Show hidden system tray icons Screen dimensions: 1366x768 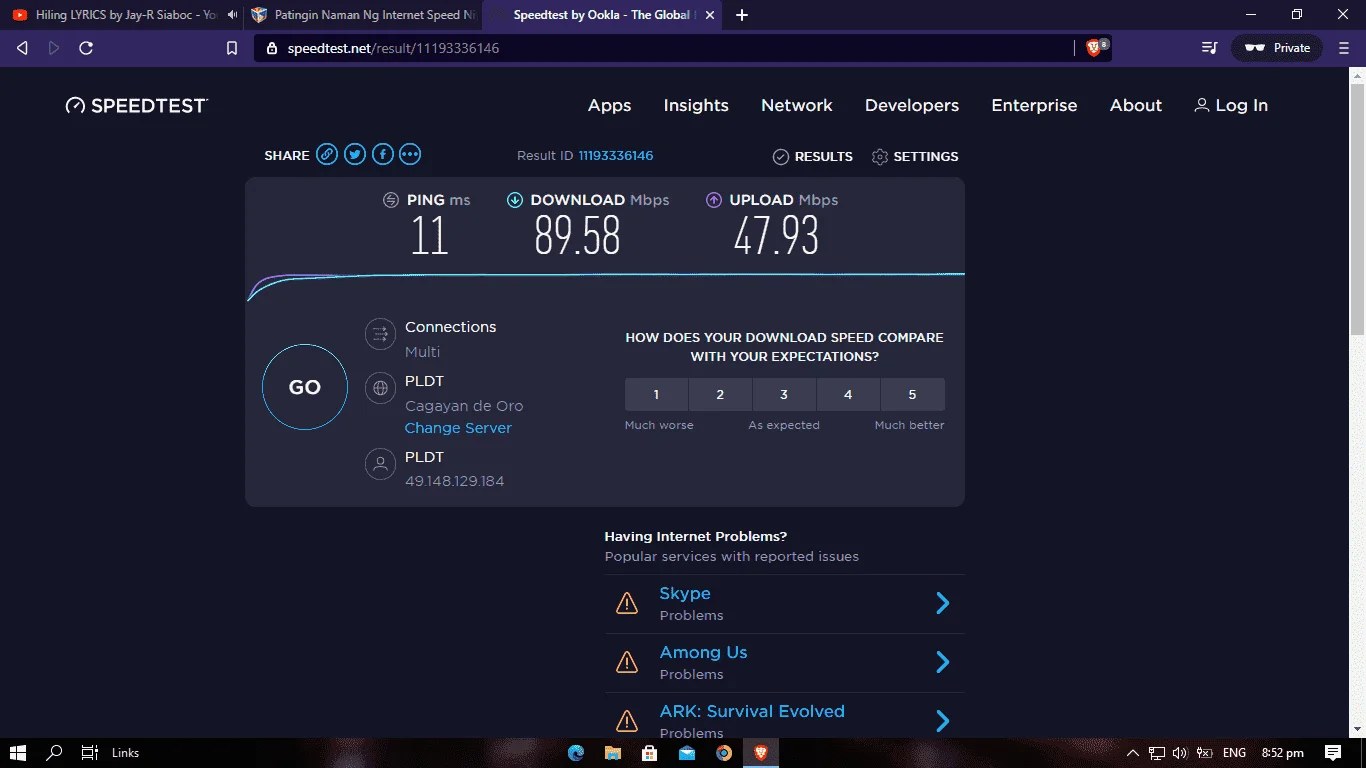coord(1133,753)
